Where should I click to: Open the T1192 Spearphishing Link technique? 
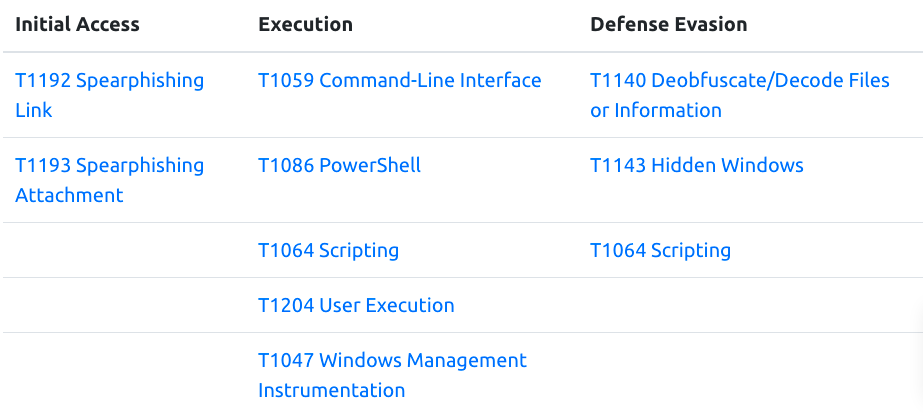pos(109,81)
